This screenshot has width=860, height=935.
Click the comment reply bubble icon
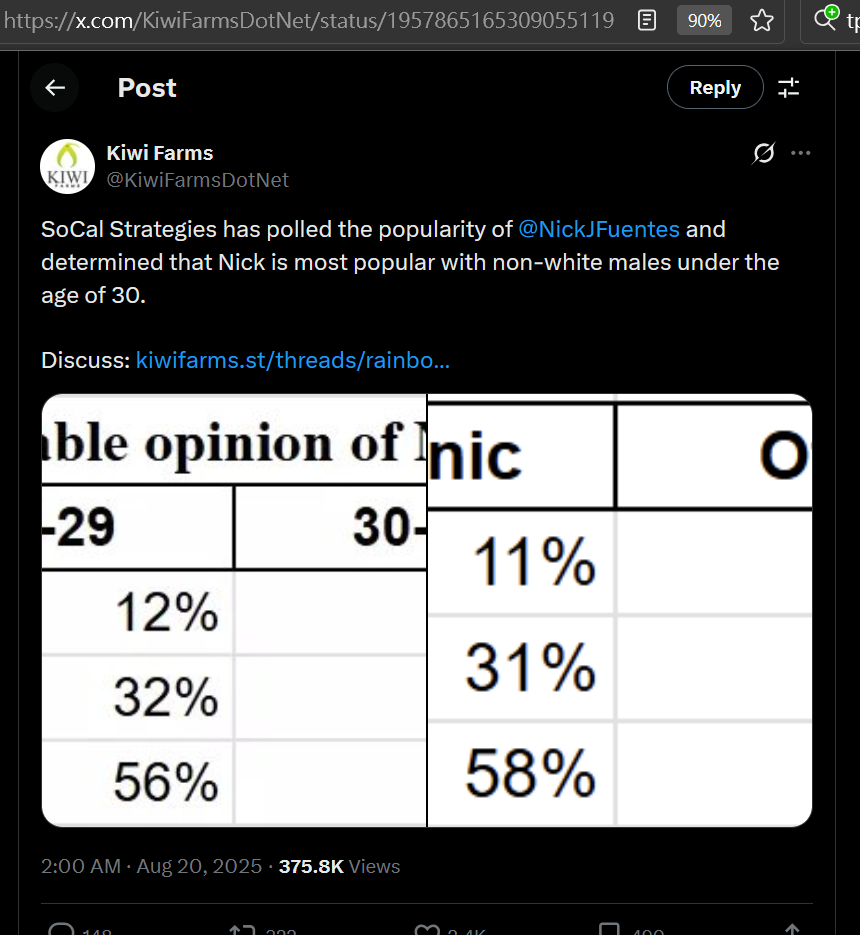pos(62,930)
